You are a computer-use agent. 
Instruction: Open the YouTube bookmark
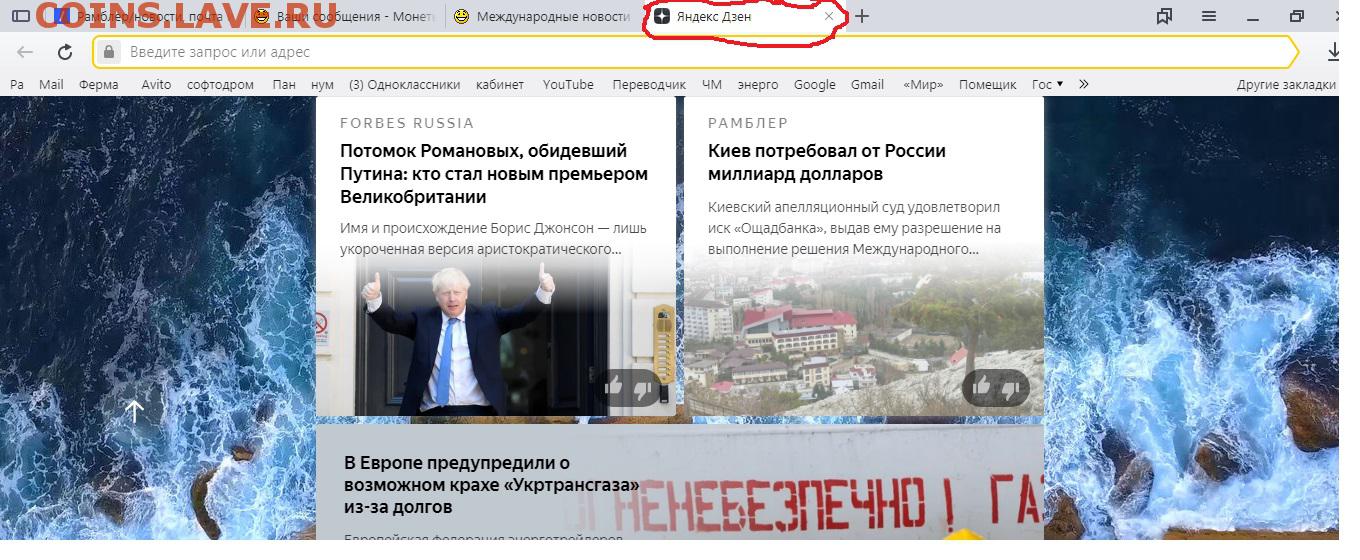568,85
